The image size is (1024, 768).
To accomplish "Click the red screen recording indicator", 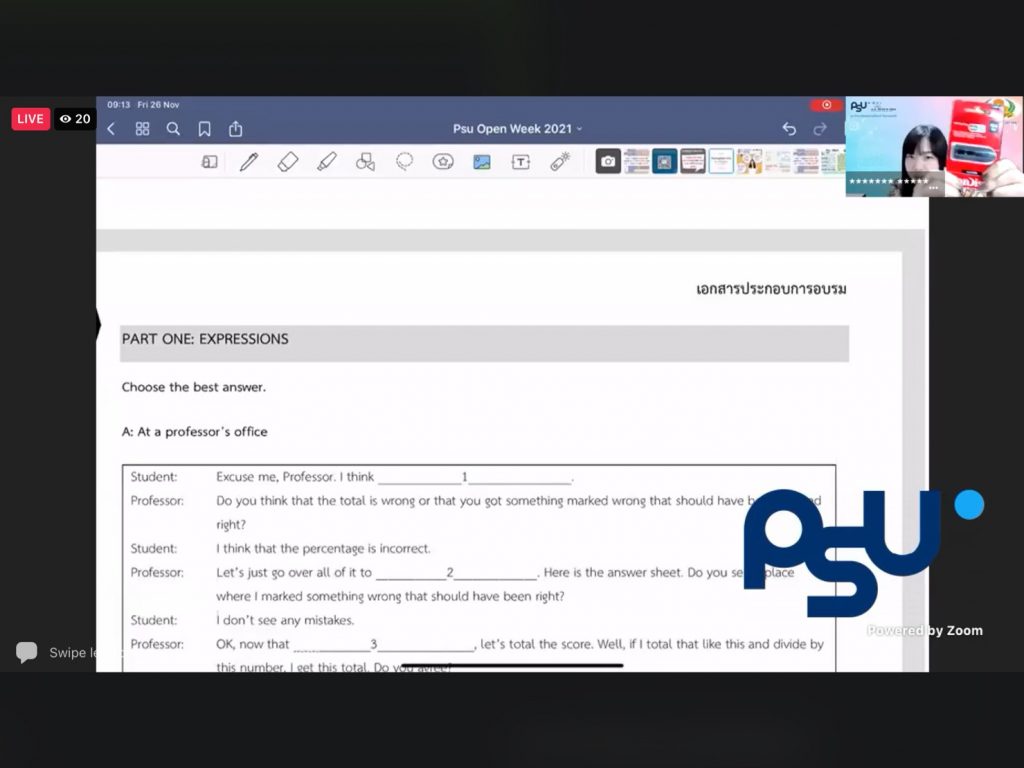I will 826,105.
